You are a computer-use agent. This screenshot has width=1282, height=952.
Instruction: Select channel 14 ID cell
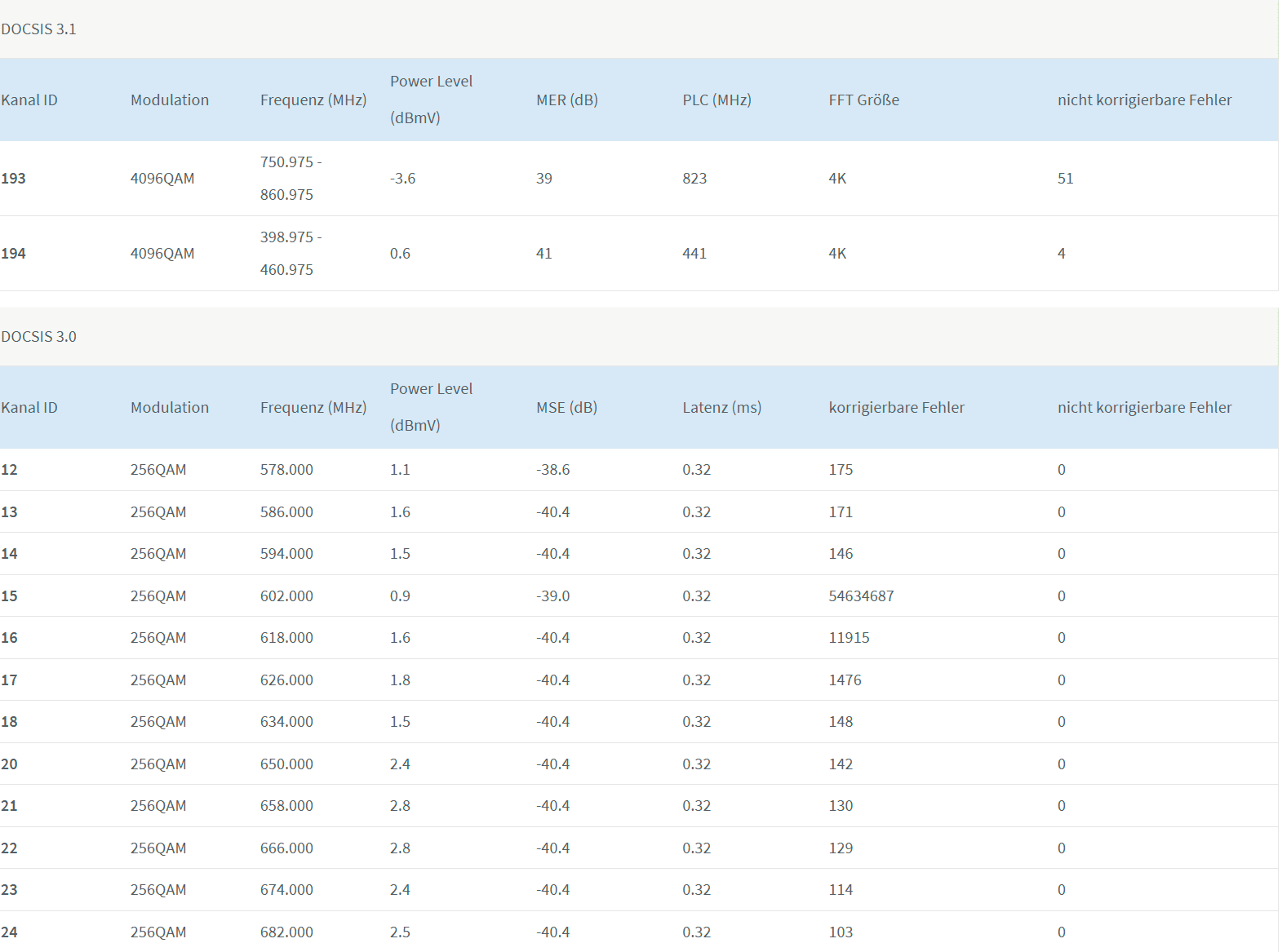(x=9, y=554)
